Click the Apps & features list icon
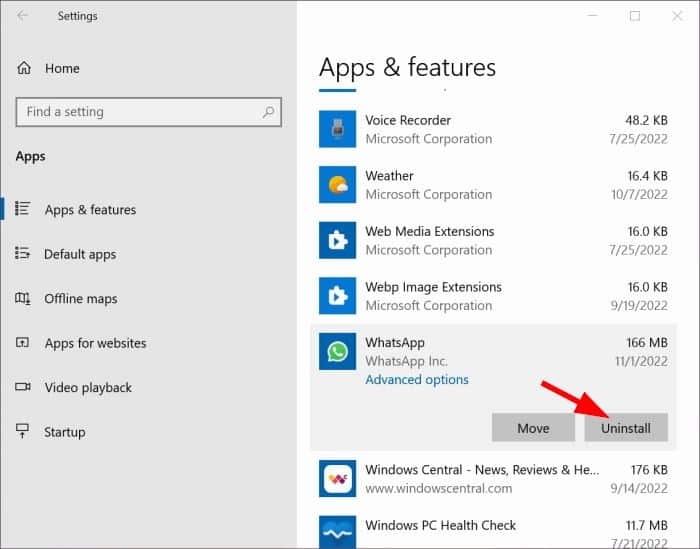This screenshot has height=549, width=700. pos(22,208)
